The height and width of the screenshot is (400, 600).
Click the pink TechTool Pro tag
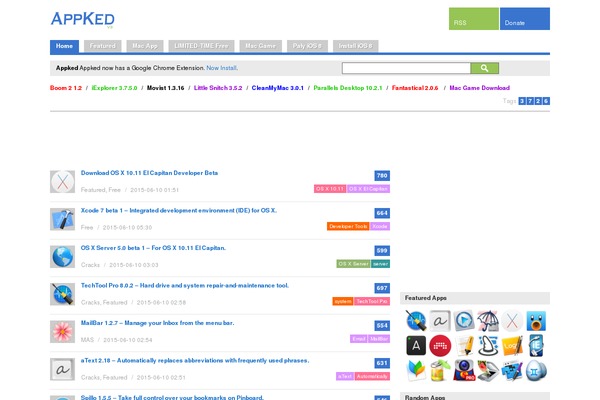pyautogui.click(x=372, y=301)
